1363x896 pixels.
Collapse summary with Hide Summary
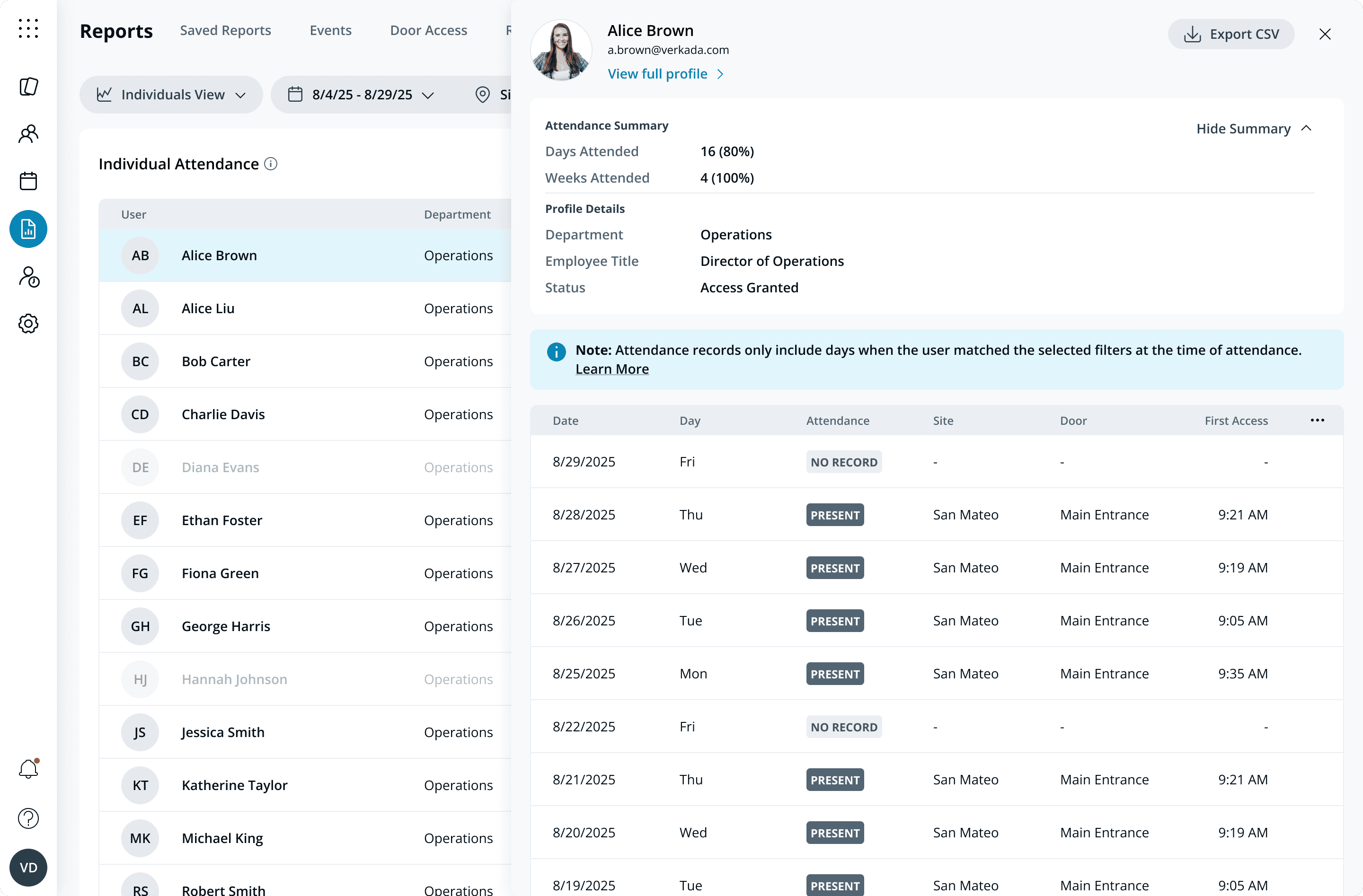1253,129
